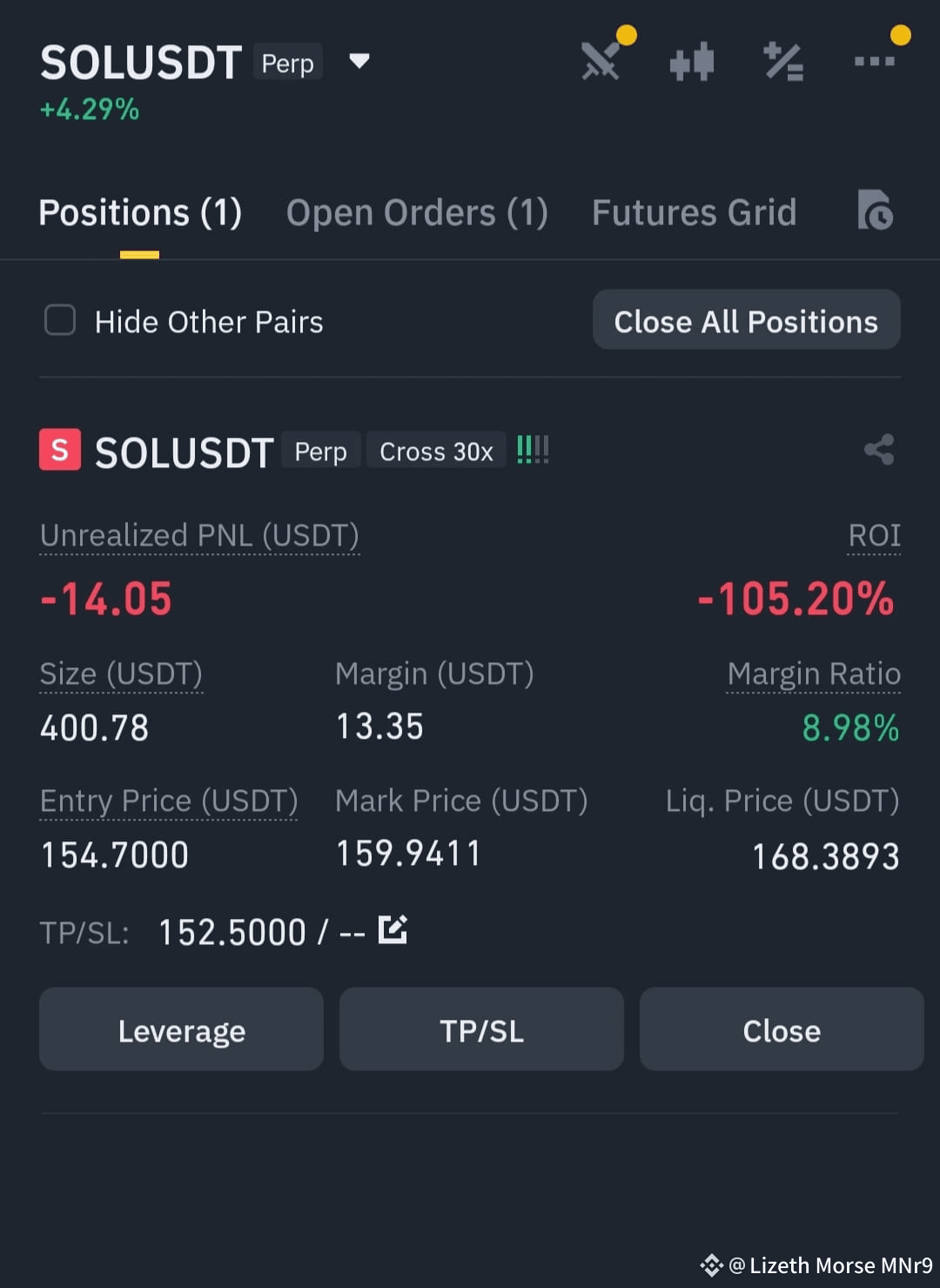The width and height of the screenshot is (940, 1288).
Task: Switch to the Open Orders (1) tab
Action: 417,212
